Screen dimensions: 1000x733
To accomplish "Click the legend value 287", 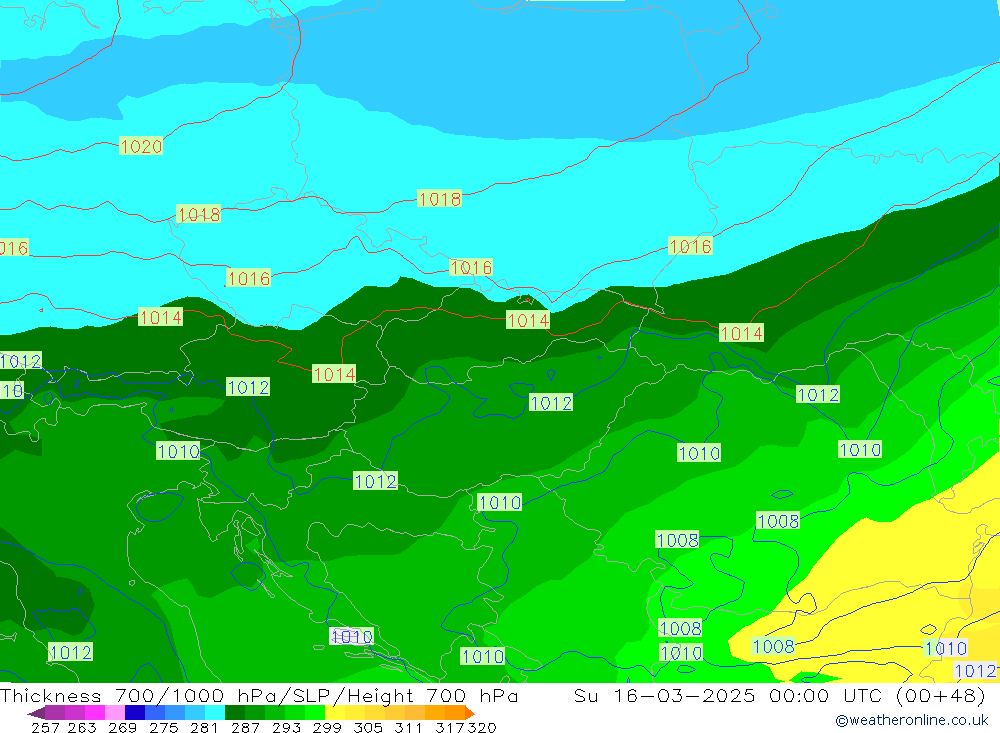I will click(245, 727).
